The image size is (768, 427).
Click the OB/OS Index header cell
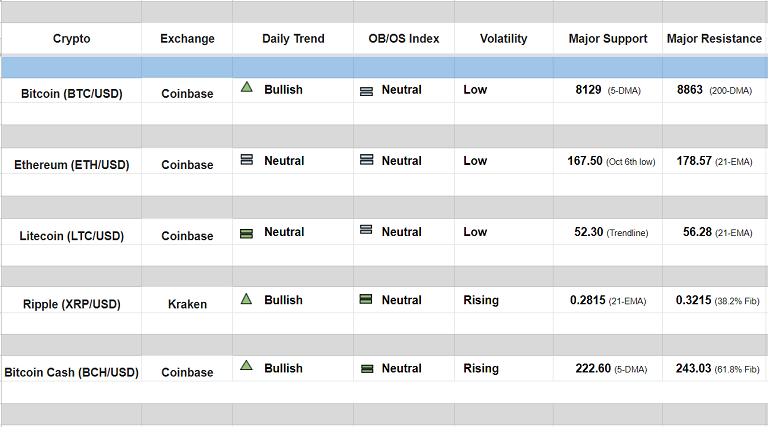403,39
